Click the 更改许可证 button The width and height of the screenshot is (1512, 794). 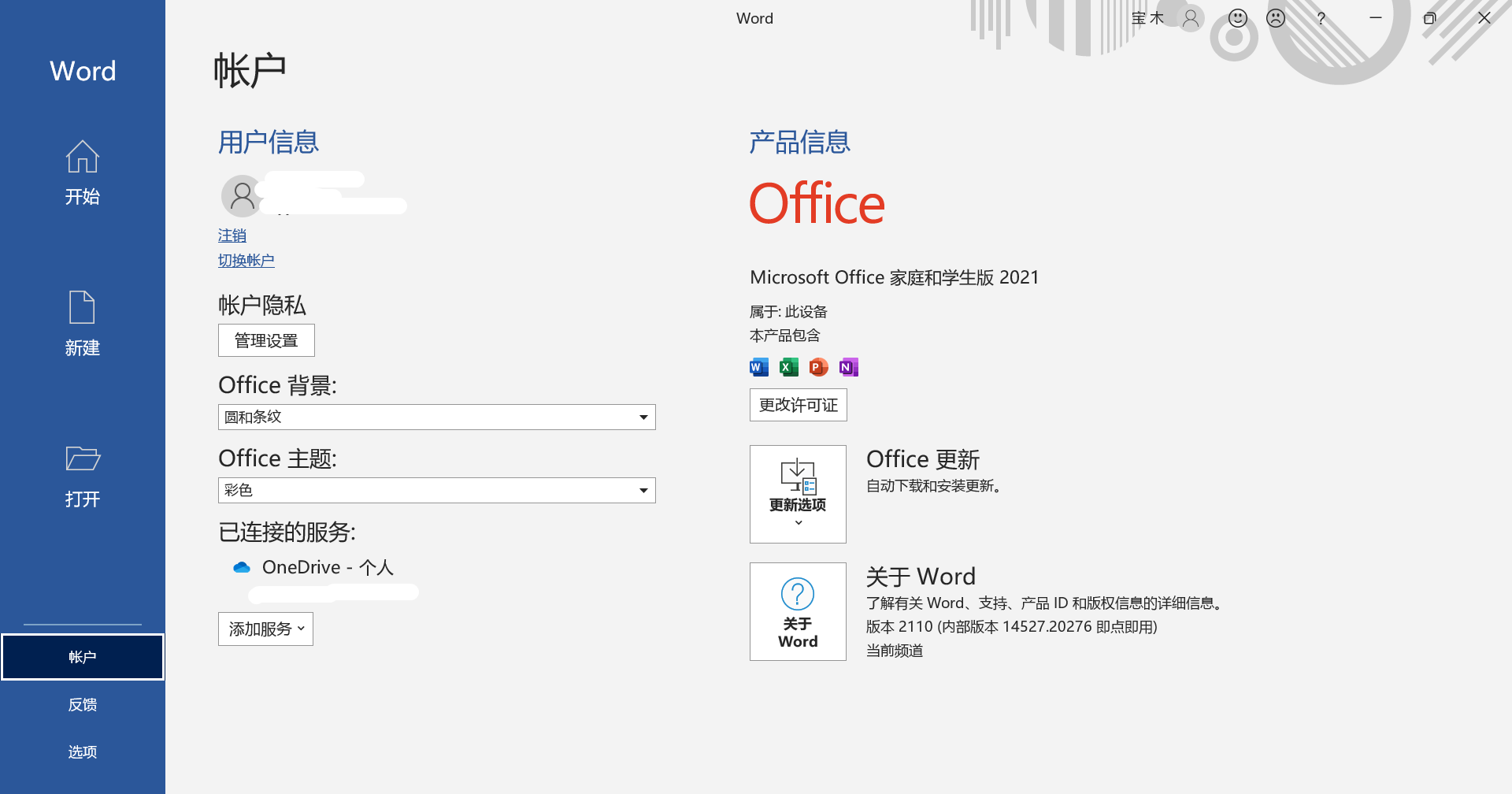click(x=799, y=405)
